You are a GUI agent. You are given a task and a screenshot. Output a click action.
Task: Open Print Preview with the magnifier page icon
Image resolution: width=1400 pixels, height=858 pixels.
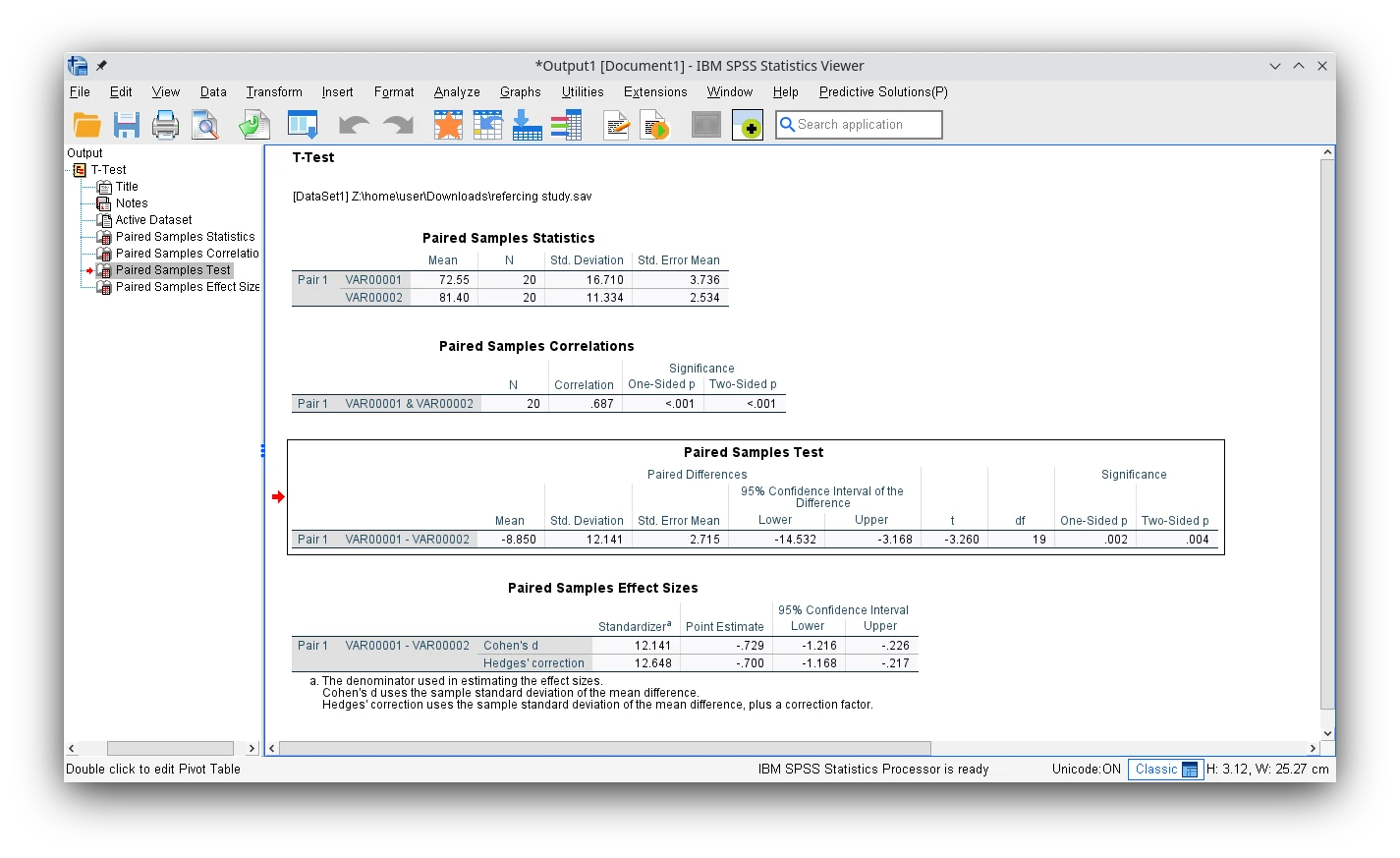(204, 125)
